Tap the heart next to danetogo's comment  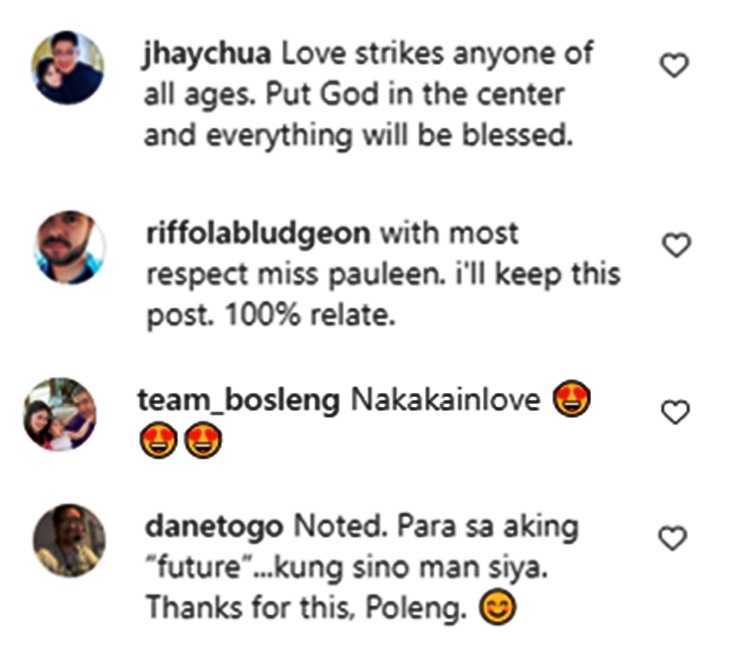point(673,537)
